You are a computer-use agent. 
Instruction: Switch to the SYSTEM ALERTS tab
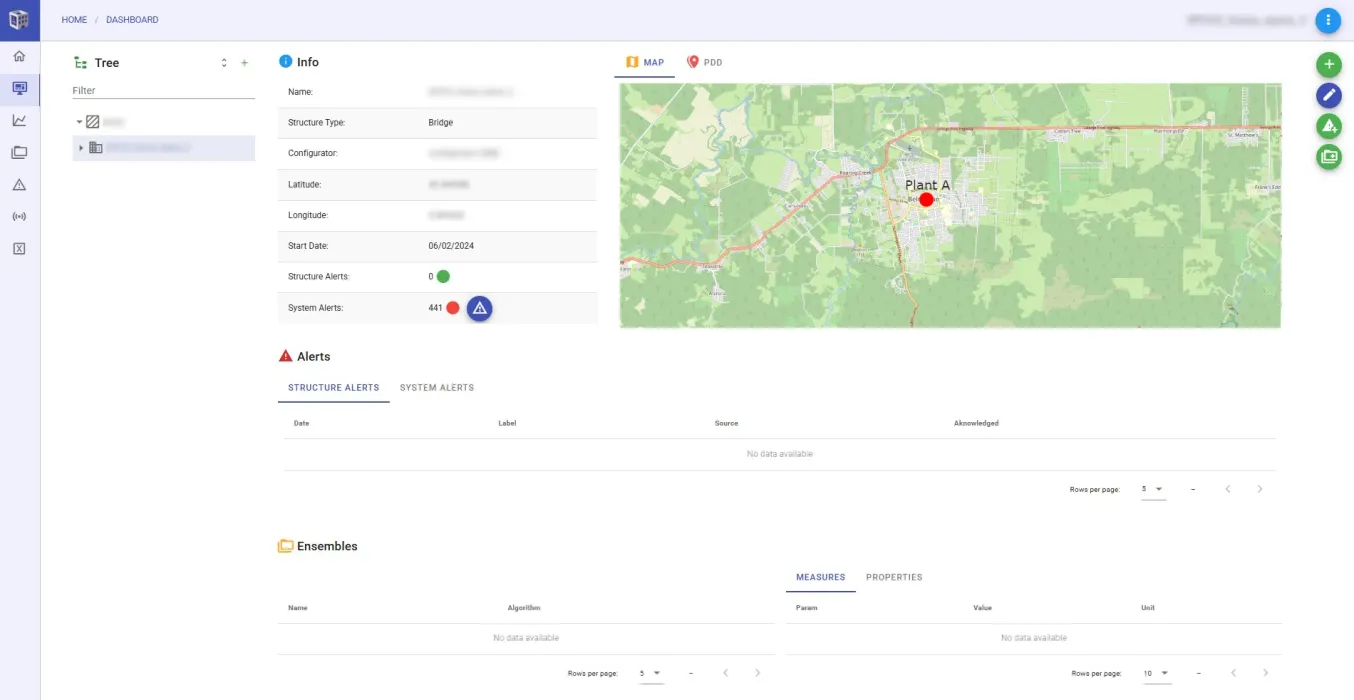click(x=437, y=387)
